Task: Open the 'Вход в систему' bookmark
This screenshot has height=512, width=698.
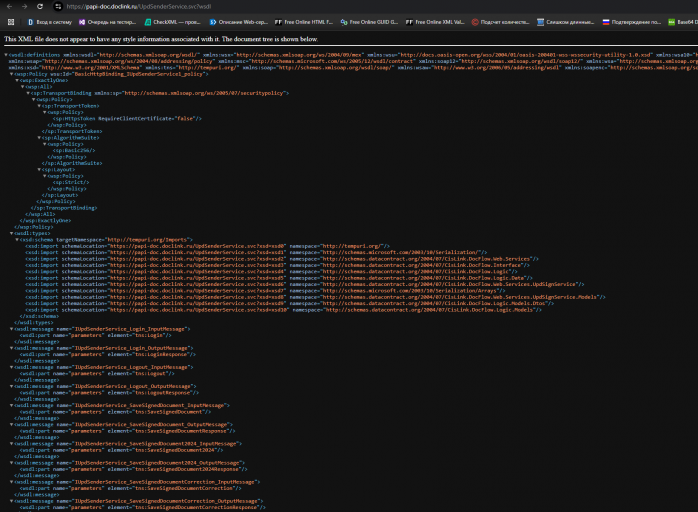Action: point(50,22)
